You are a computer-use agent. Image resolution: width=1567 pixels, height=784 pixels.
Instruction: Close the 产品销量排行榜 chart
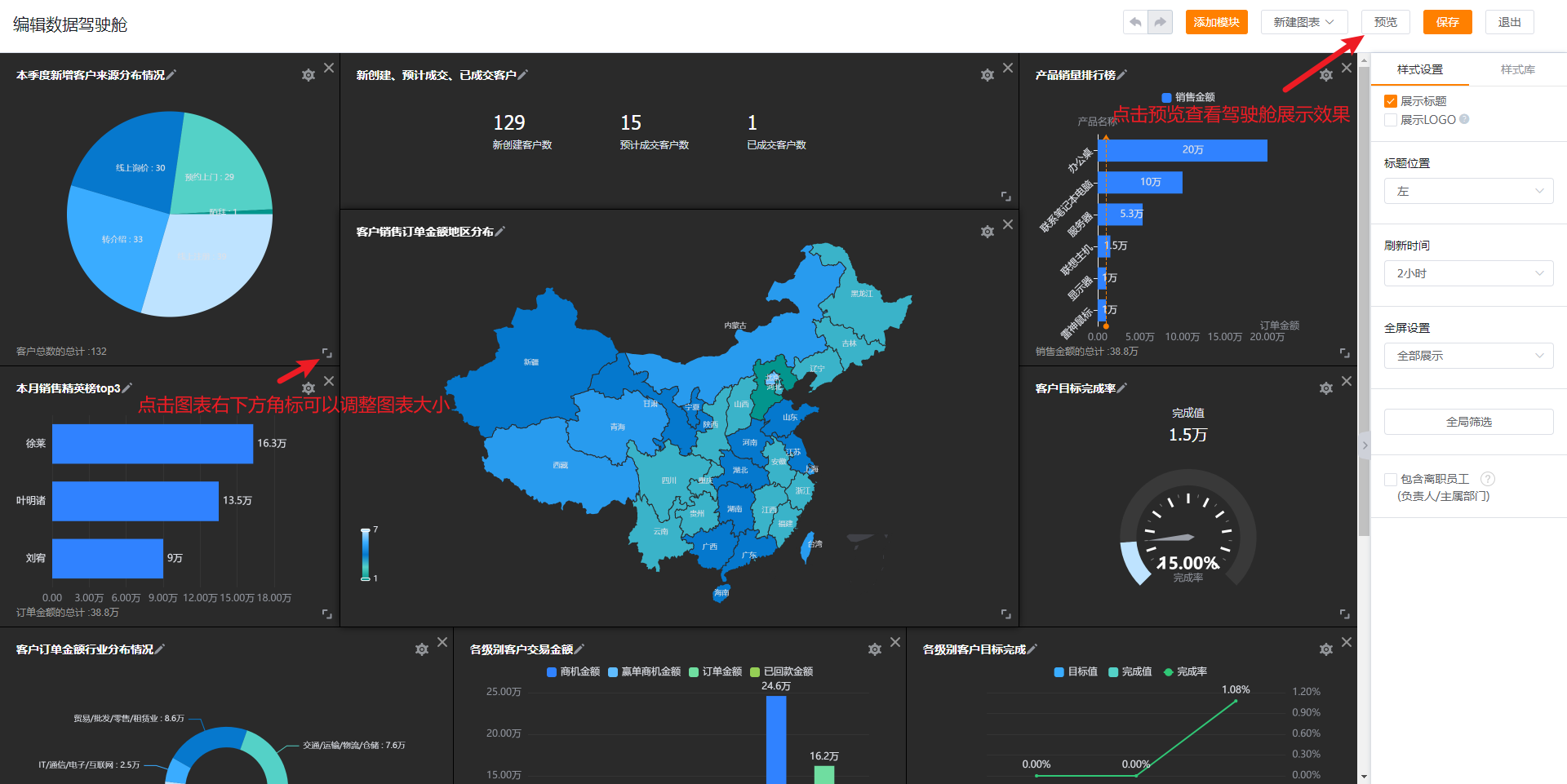coord(1347,68)
